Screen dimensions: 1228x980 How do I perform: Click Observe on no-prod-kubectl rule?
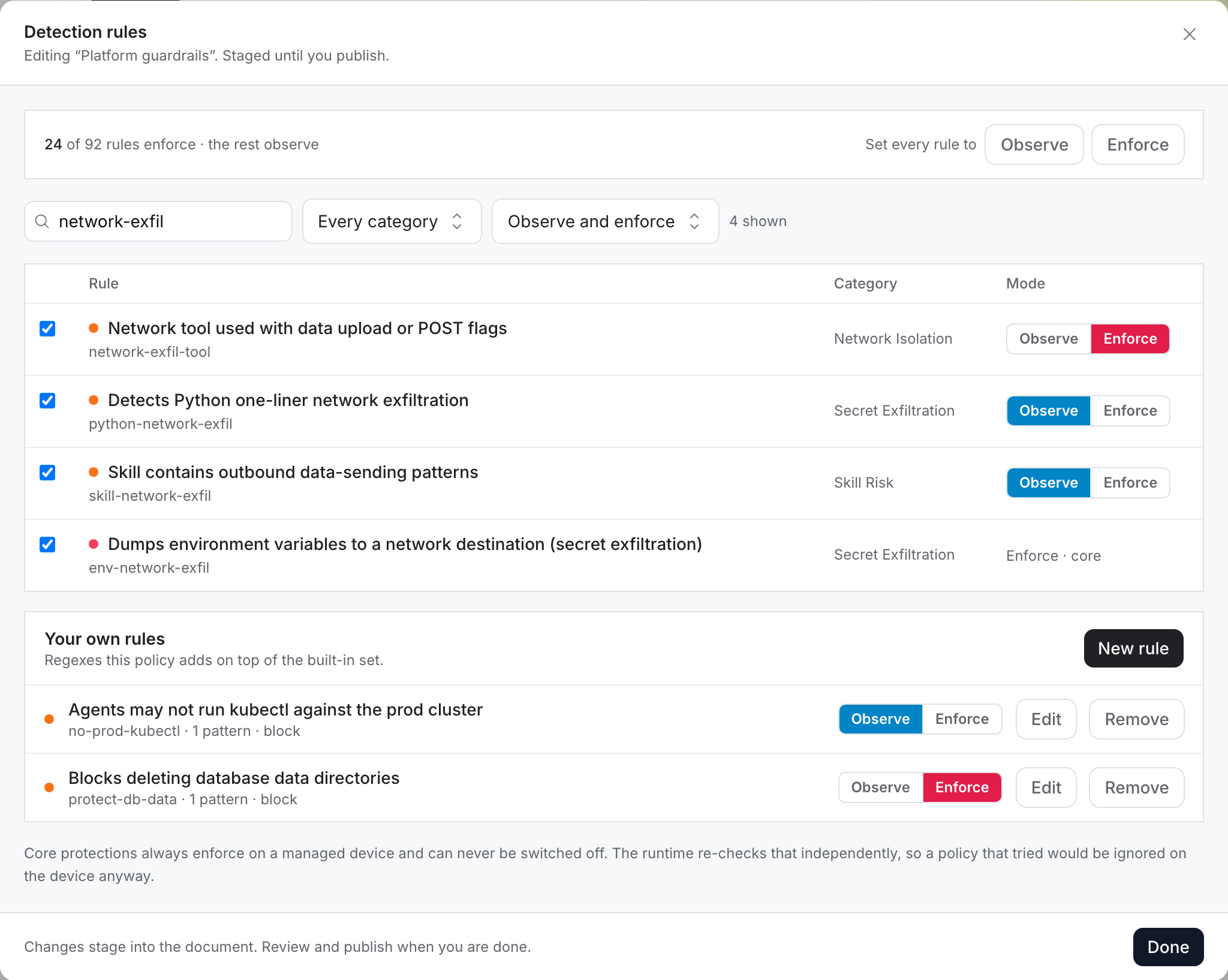880,719
